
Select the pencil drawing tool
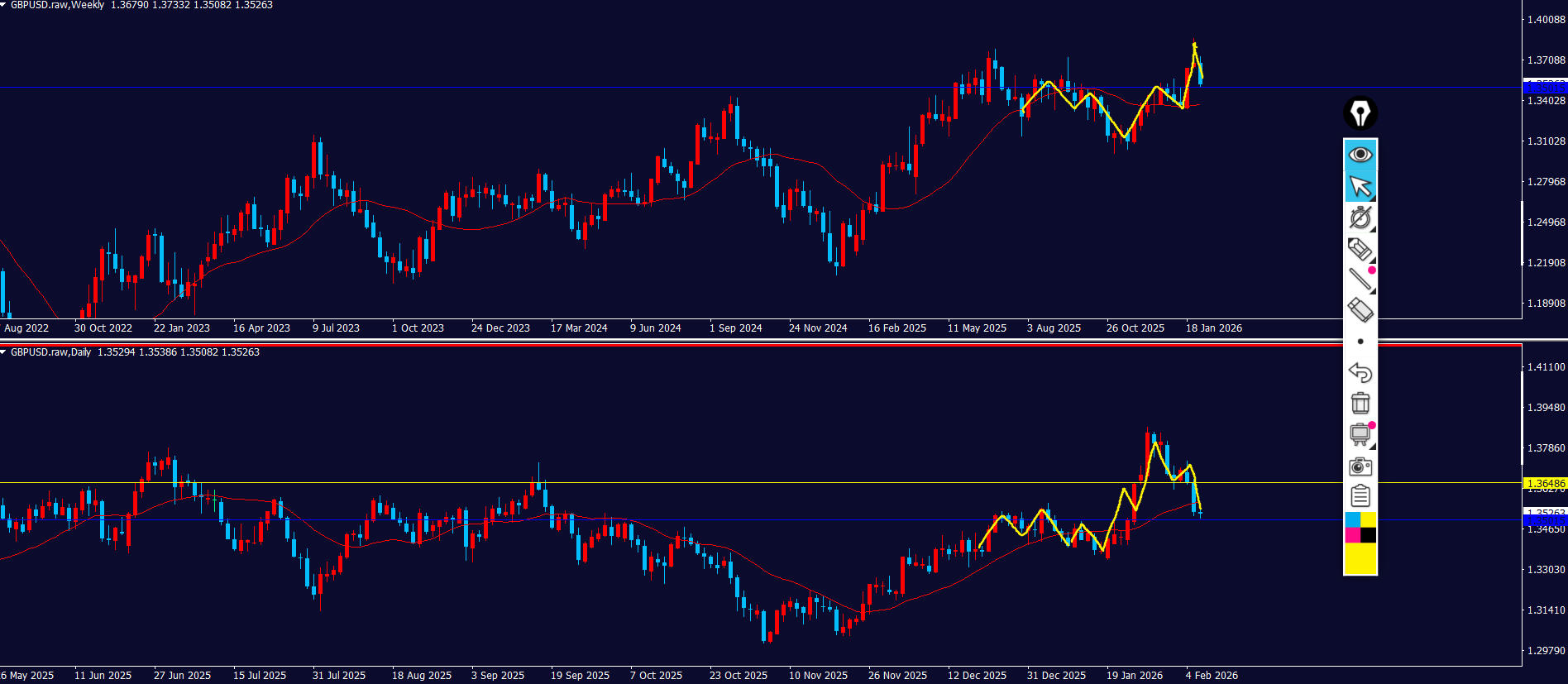coord(1360,249)
